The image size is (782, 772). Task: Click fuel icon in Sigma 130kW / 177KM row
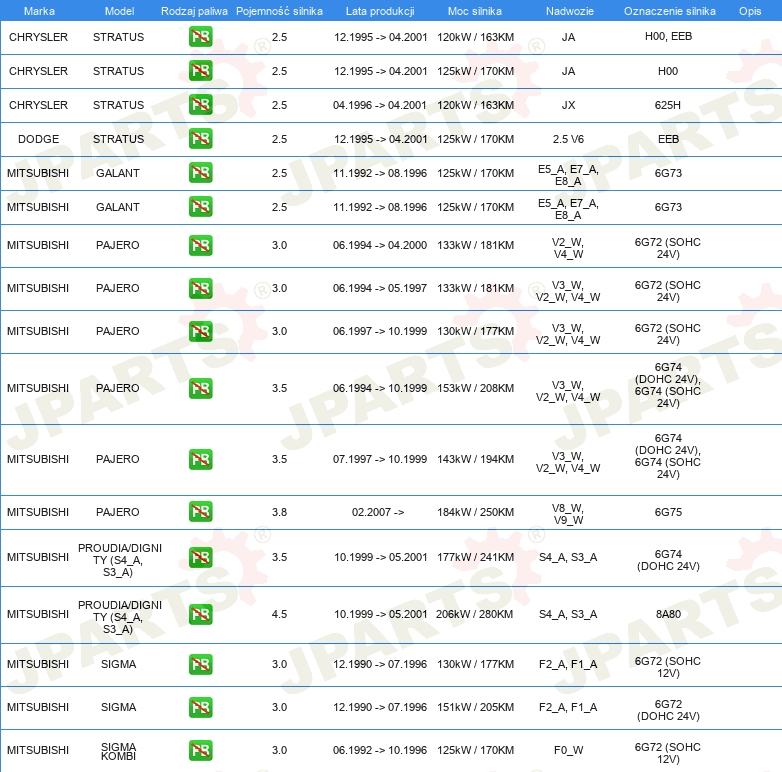pos(200,664)
